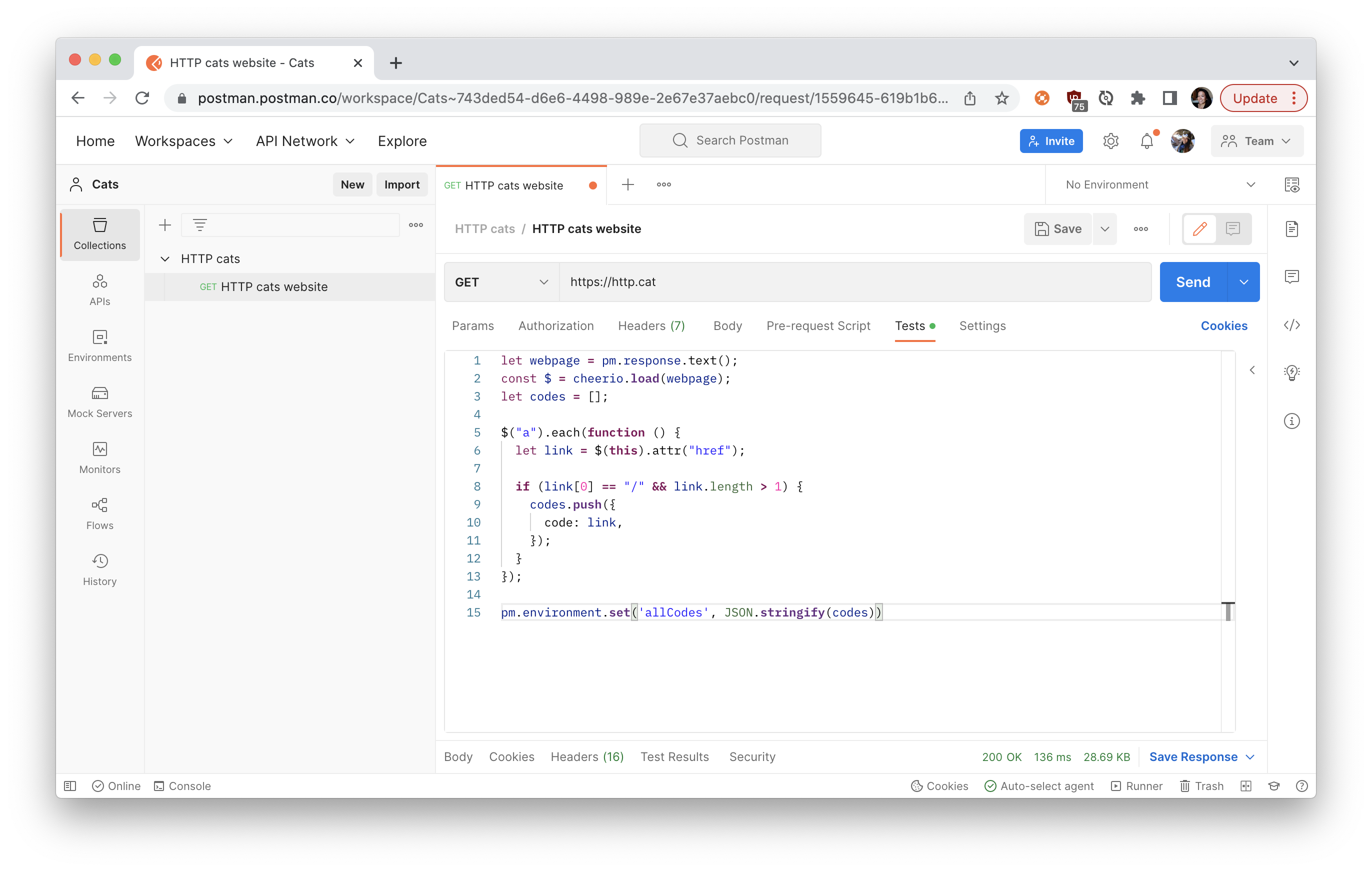Viewport: 1372px width, 872px height.
Task: Click the Mock Servers panel icon
Action: tap(99, 394)
